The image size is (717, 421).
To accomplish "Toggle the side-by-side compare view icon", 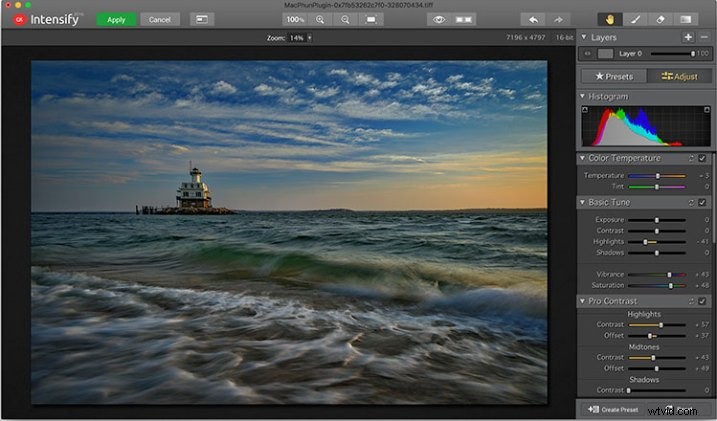I will click(x=464, y=20).
